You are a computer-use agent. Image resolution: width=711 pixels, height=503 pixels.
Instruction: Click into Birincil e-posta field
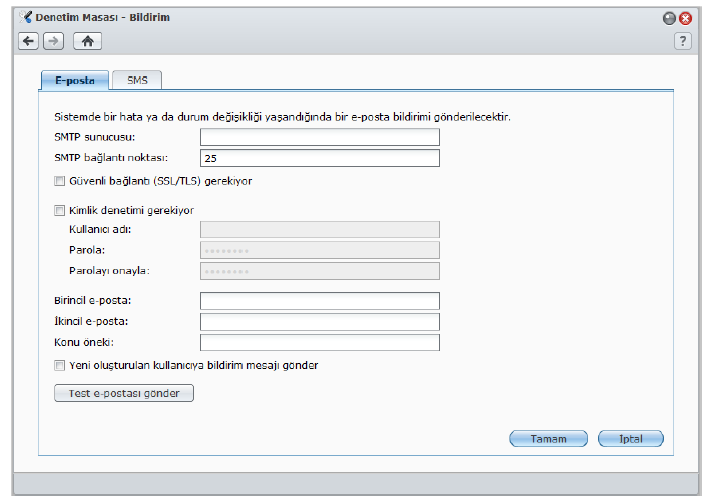coord(319,301)
